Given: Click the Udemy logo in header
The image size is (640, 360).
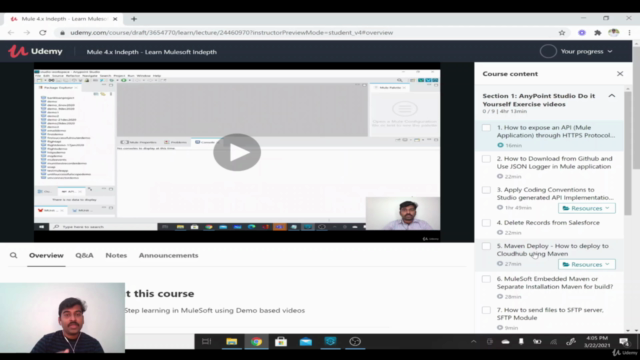Looking at the screenshot, I should pyautogui.click(x=36, y=51).
